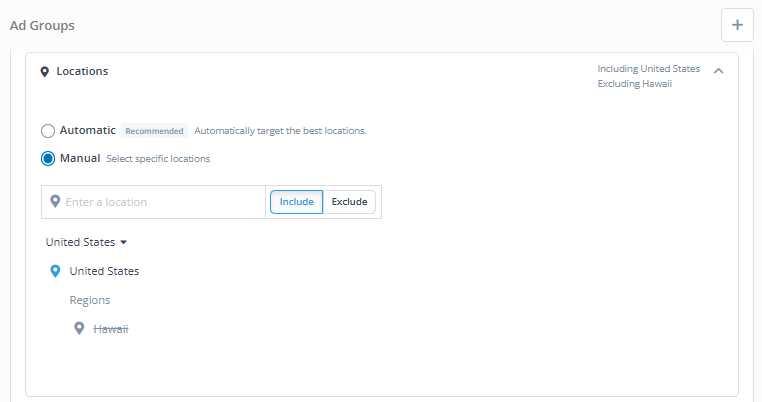Click the gray pin icon beside Hawaii
Image resolution: width=762 pixels, height=402 pixels.
point(79,328)
